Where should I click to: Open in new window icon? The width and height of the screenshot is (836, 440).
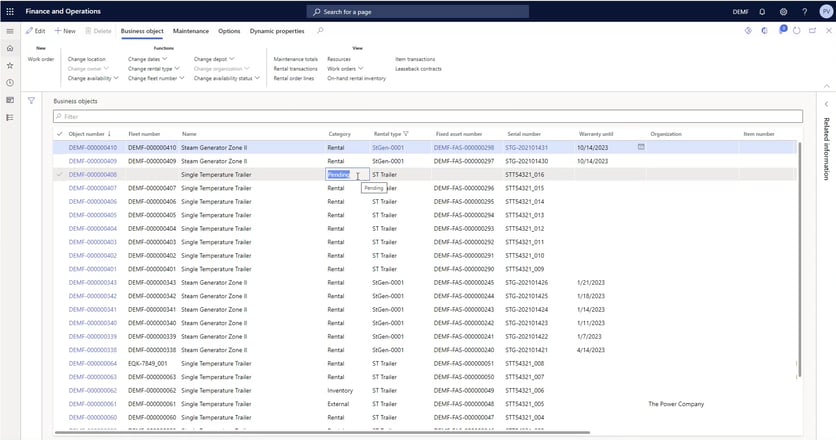[813, 31]
